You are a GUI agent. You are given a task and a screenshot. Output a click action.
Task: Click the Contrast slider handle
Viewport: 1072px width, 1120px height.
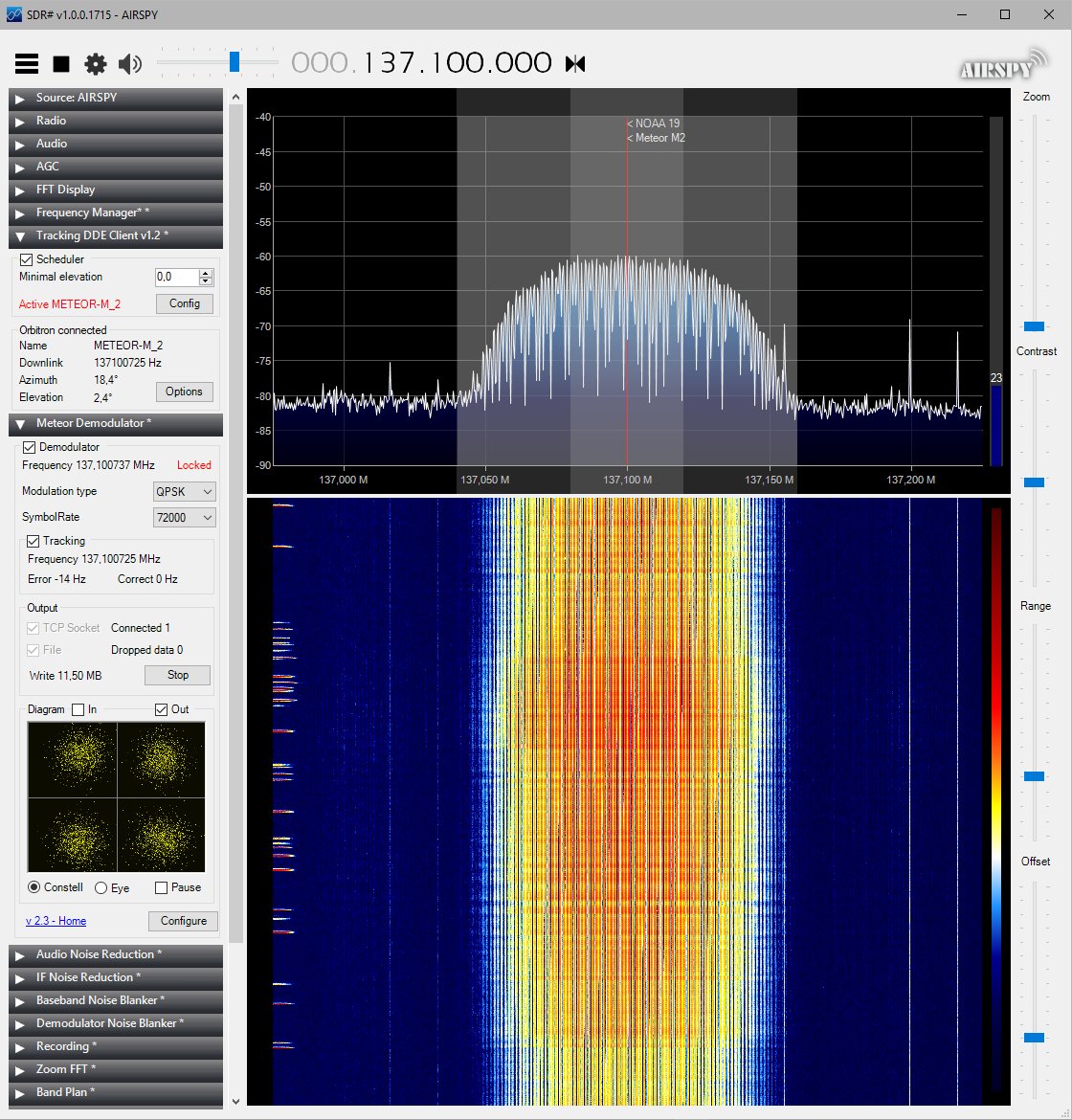tap(1034, 482)
